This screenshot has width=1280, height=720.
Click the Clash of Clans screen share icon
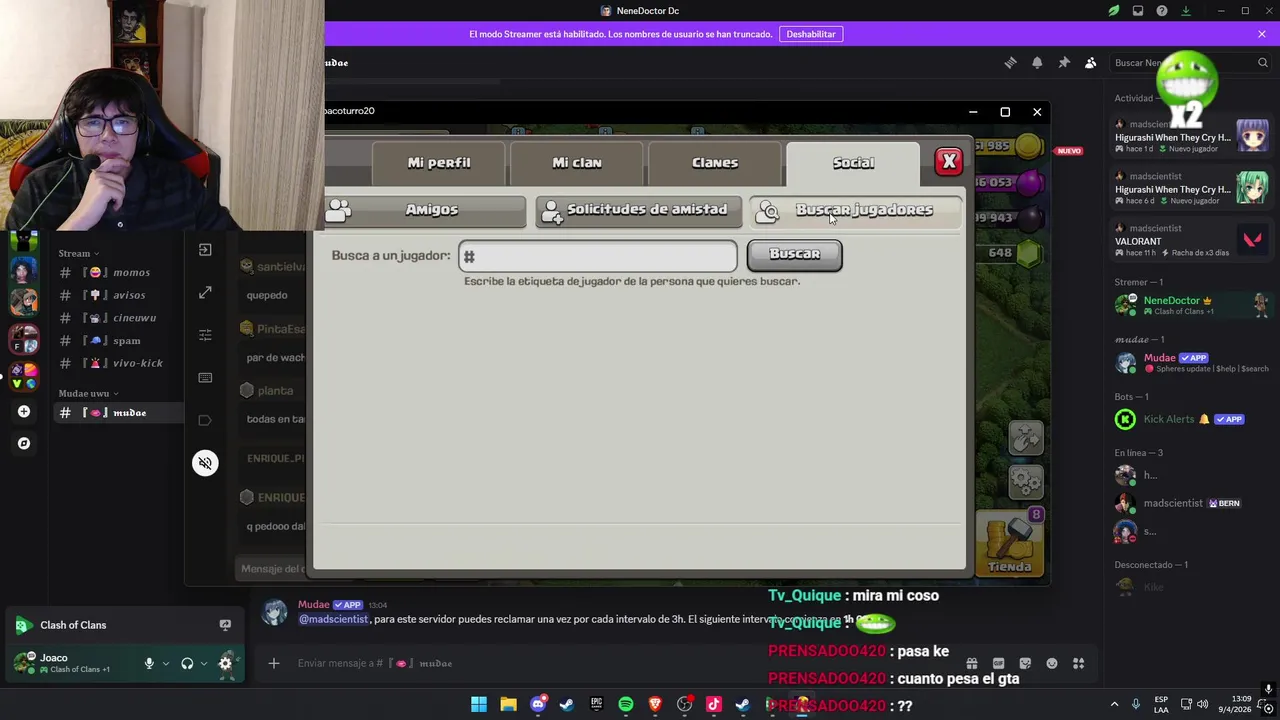pos(225,625)
